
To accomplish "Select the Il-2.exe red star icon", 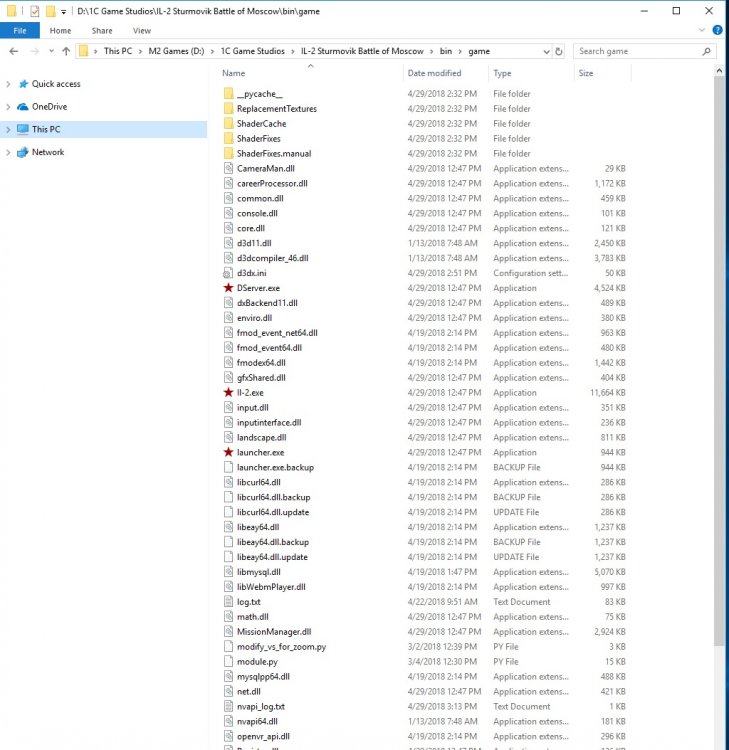I will point(229,392).
